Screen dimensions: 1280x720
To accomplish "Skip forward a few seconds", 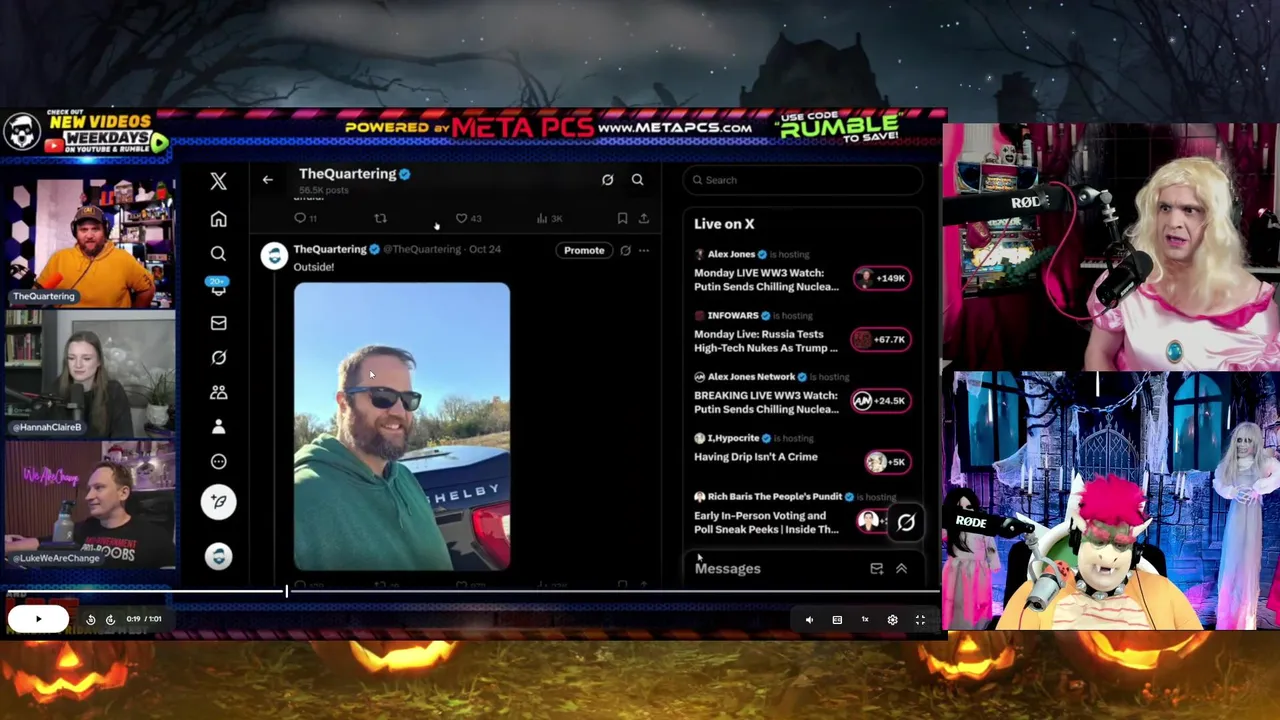I will 110,620.
